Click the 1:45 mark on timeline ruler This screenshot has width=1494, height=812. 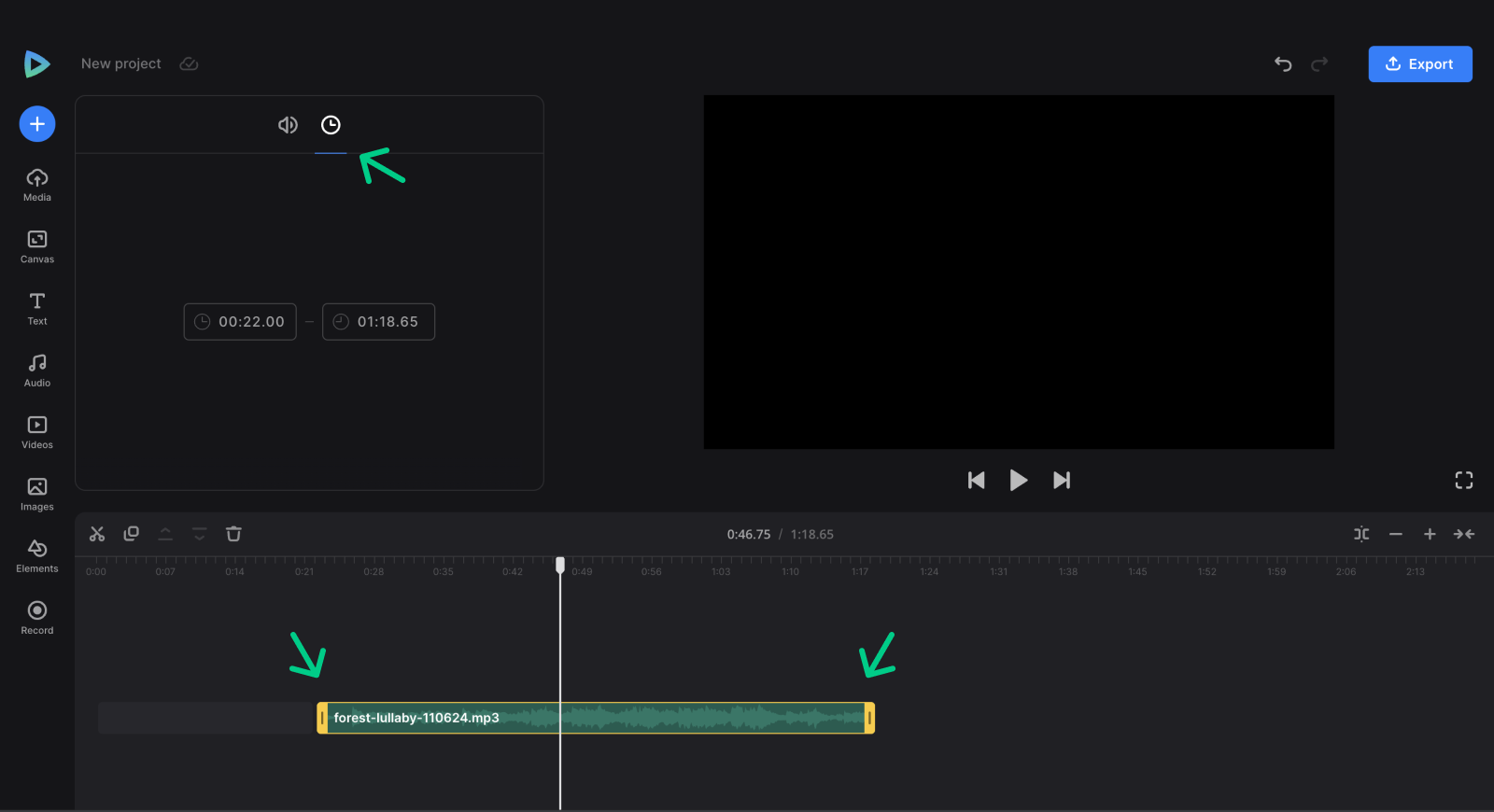pyautogui.click(x=1137, y=571)
